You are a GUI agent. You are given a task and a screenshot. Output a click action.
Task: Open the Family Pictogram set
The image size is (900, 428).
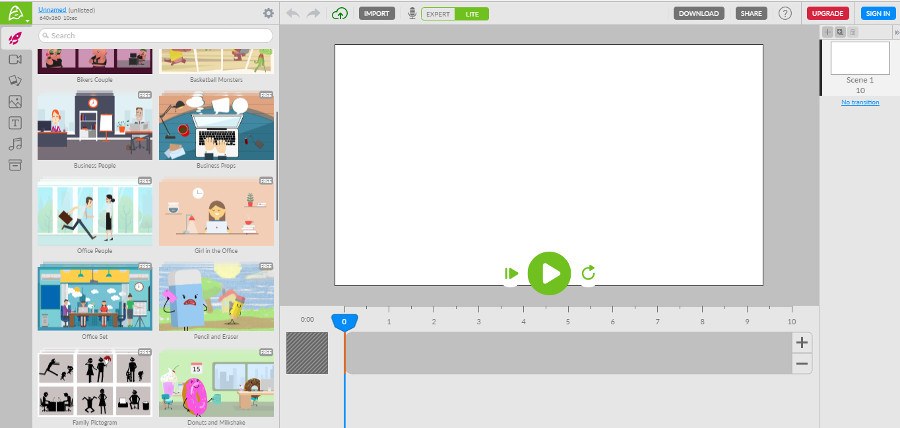coord(95,383)
